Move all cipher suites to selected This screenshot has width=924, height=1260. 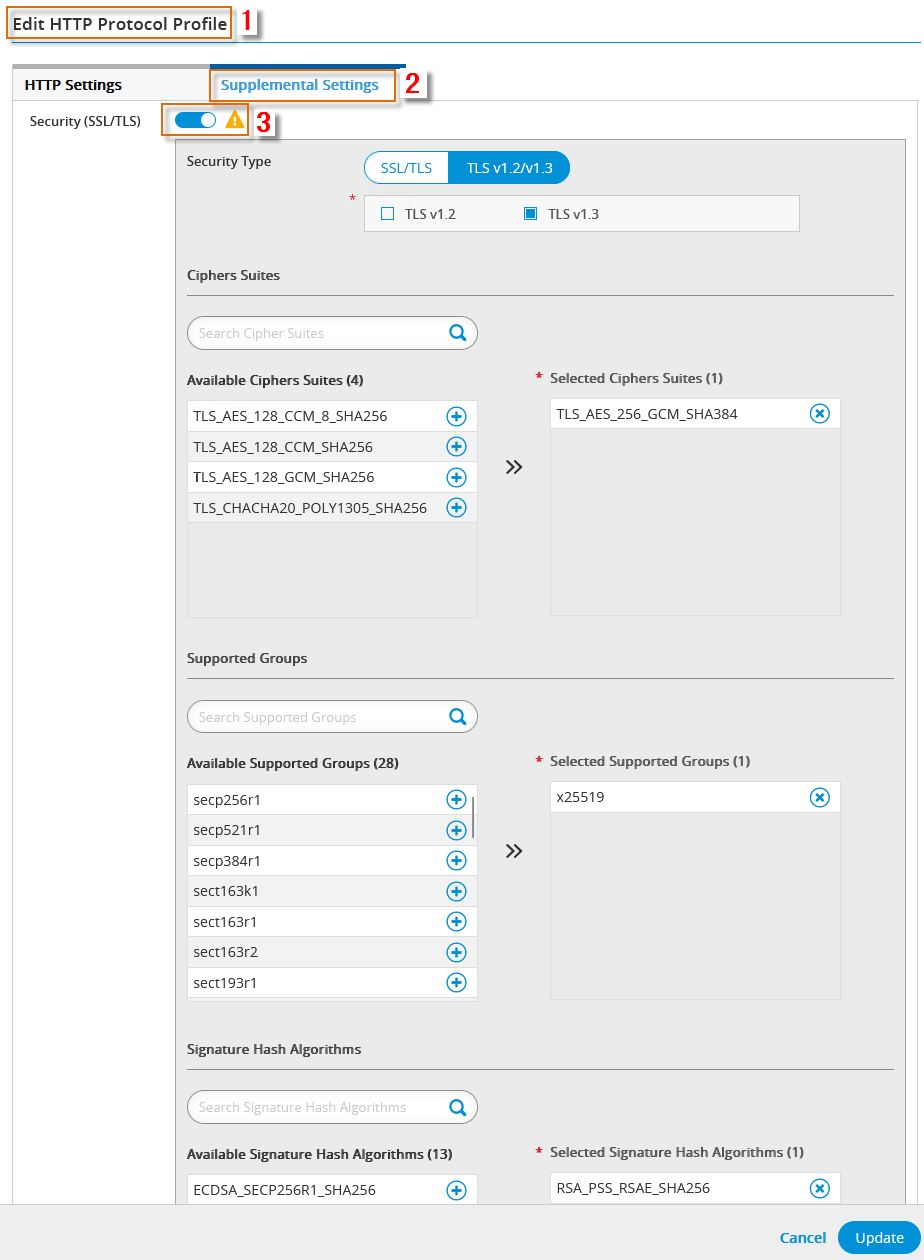[514, 467]
